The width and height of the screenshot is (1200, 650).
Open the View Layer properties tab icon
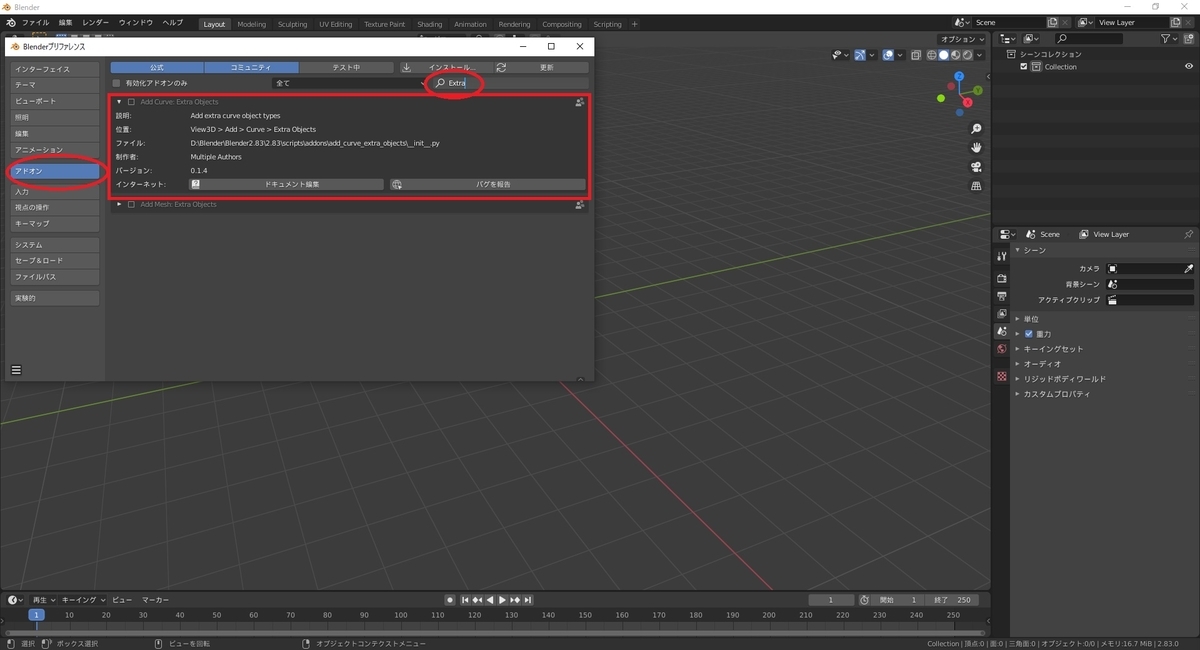[x=1002, y=313]
